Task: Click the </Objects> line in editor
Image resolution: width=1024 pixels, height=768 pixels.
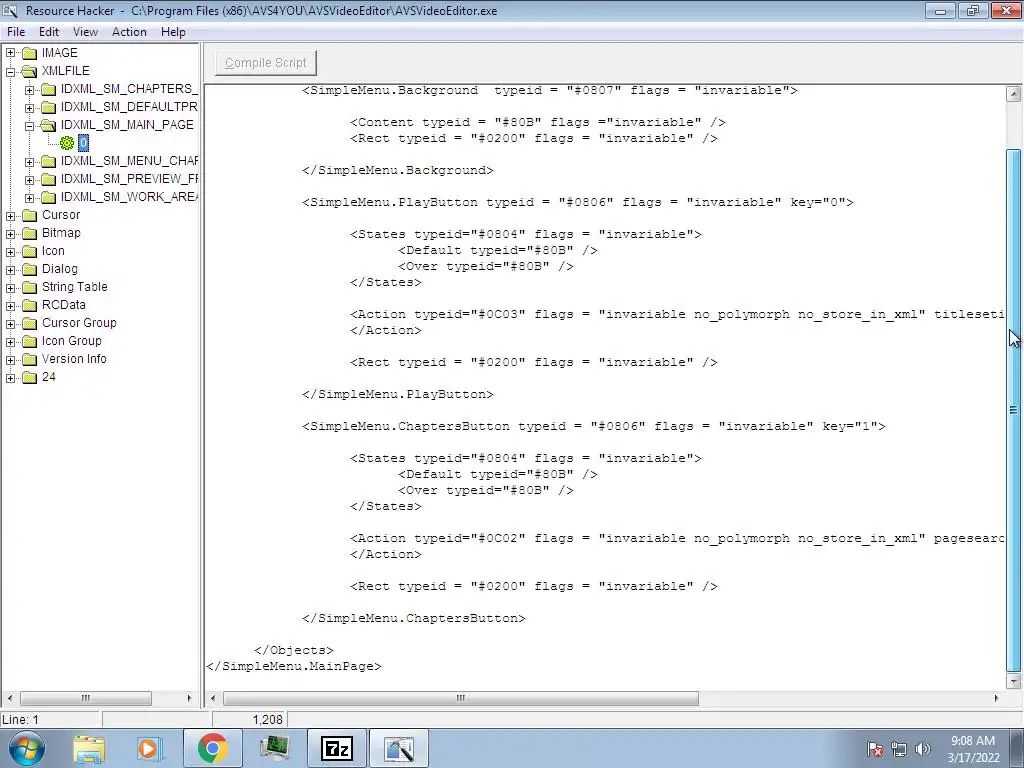Action: point(294,650)
